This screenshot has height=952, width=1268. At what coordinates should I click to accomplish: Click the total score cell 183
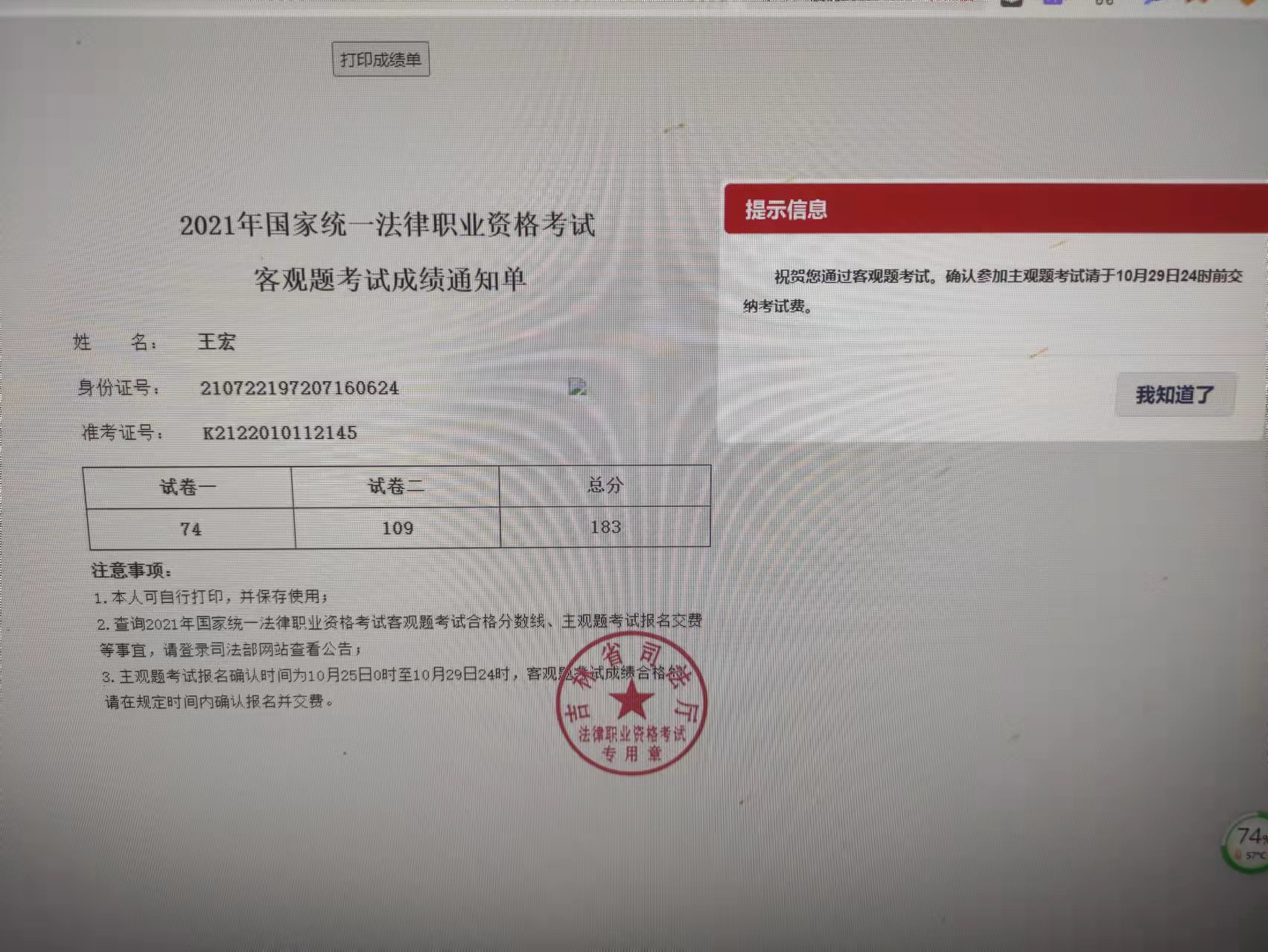pyautogui.click(x=605, y=527)
